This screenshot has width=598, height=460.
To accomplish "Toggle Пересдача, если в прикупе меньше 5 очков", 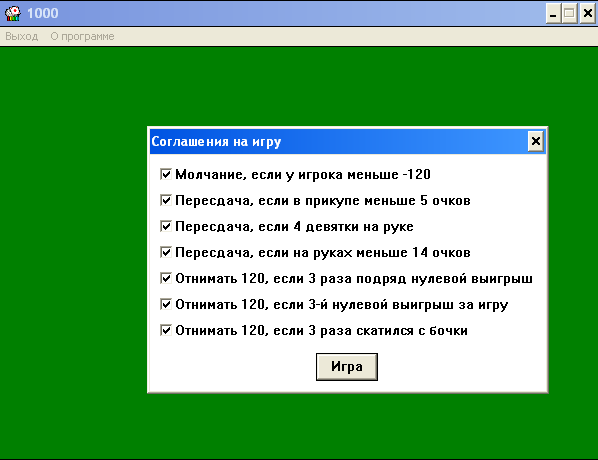I will coord(166,200).
